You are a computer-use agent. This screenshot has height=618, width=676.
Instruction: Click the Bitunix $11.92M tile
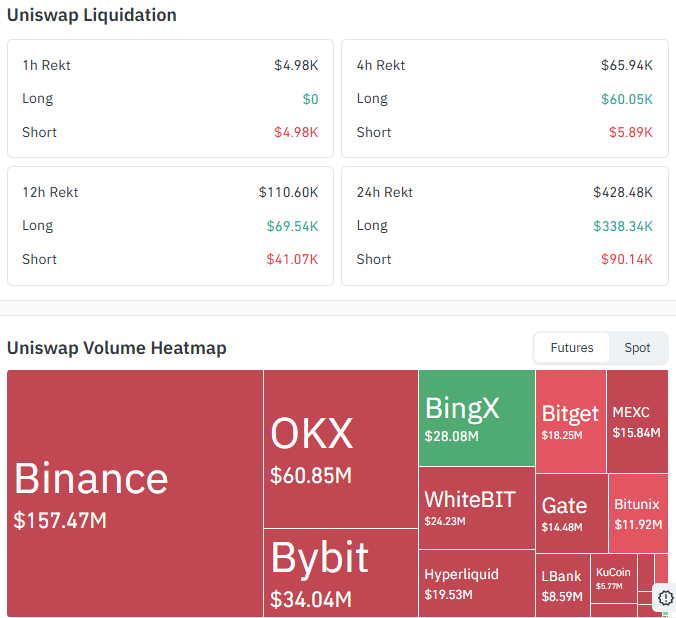click(x=638, y=513)
